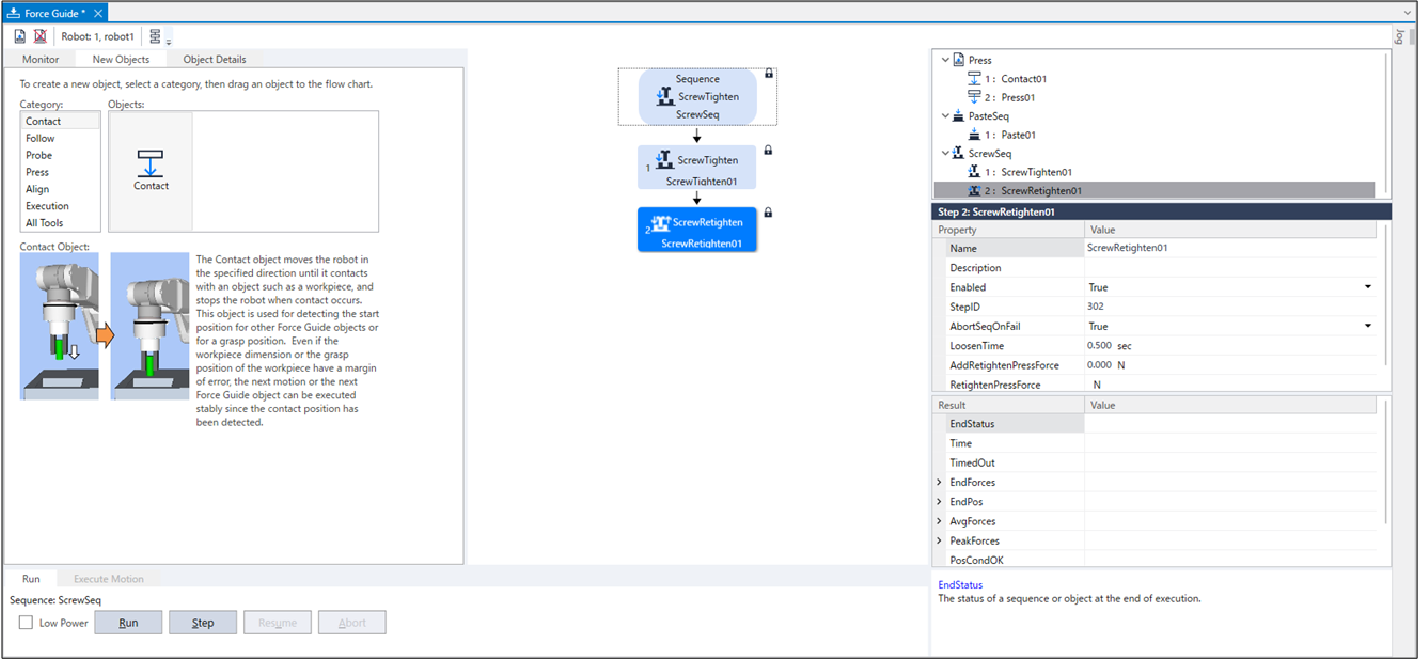This screenshot has height=660, width=1419.
Task: Select the ScrewTighten01 node in the flowchart
Action: pos(697,168)
